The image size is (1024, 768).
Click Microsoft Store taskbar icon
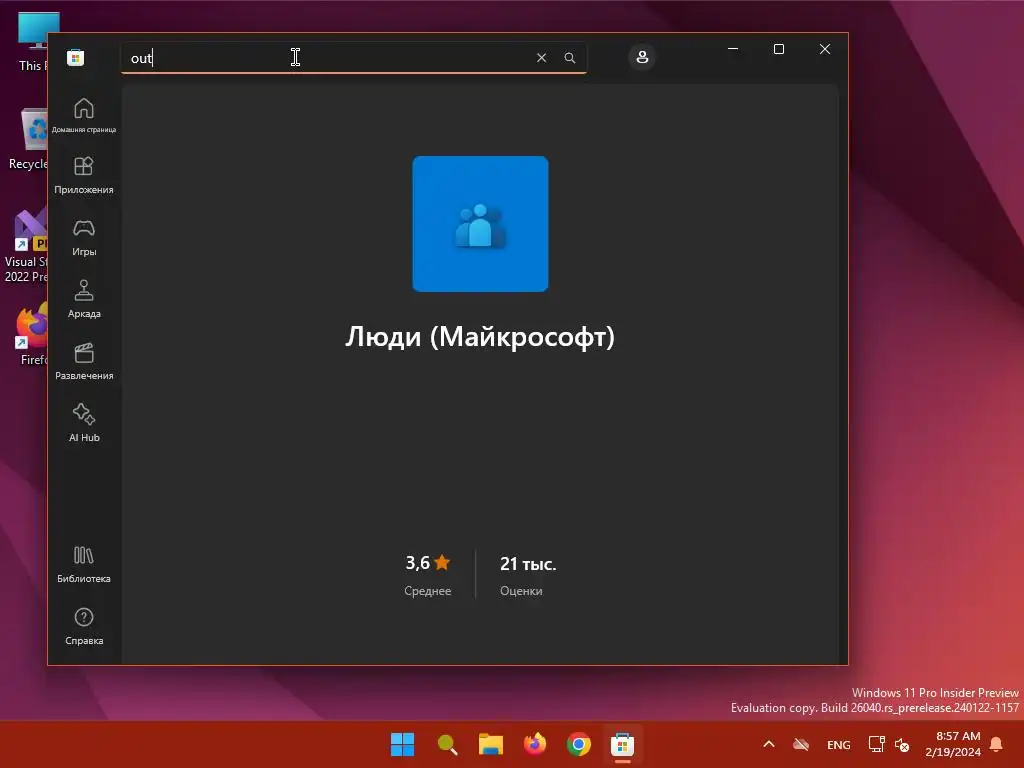pyautogui.click(x=622, y=744)
